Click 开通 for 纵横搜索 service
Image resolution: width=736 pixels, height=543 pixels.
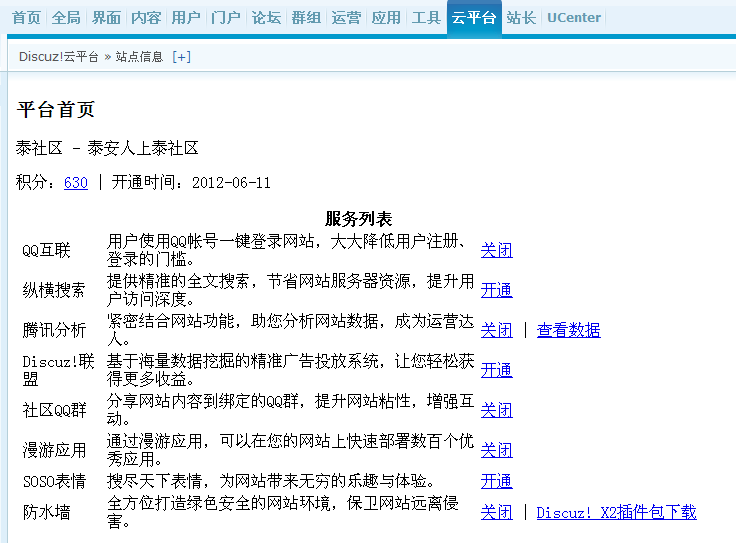point(497,290)
